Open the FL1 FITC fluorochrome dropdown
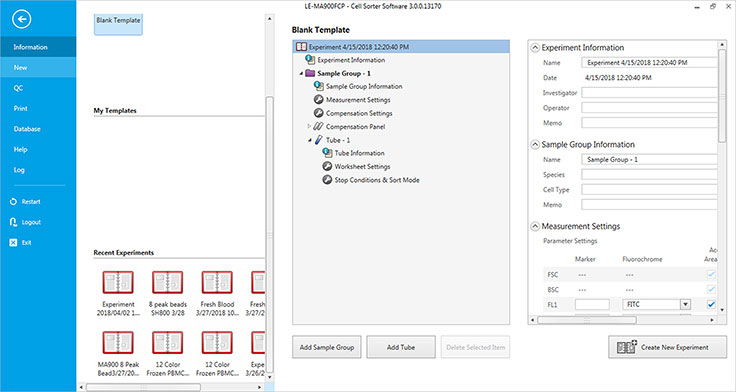 [x=685, y=304]
